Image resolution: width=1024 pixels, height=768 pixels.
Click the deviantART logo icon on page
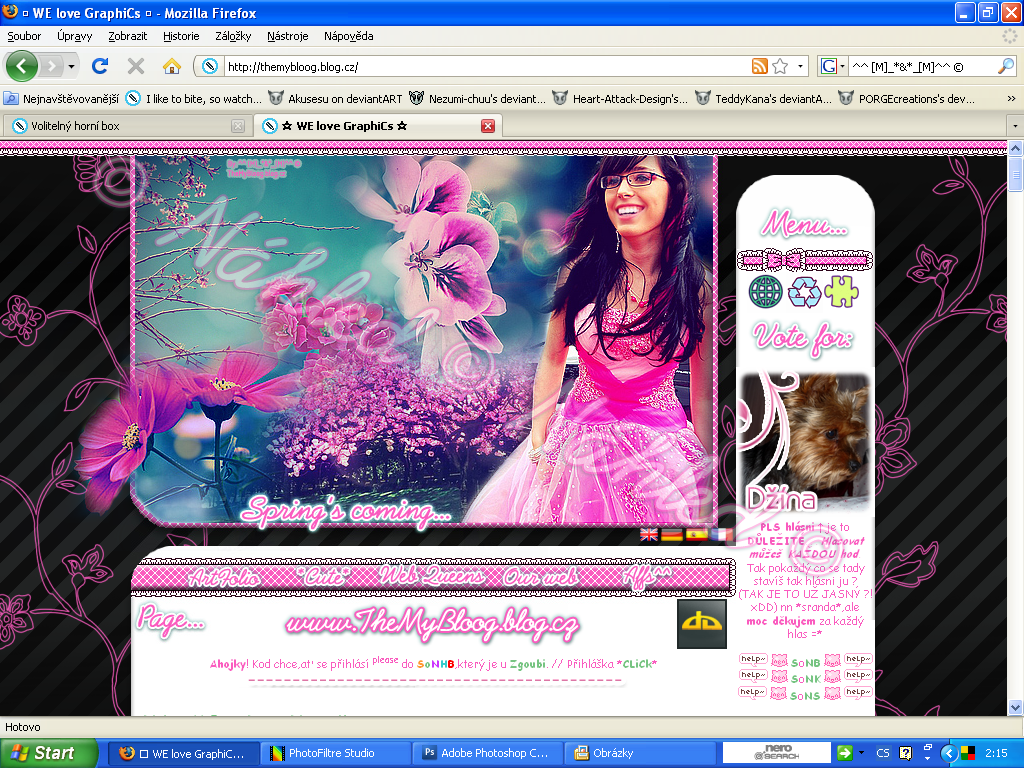click(701, 624)
